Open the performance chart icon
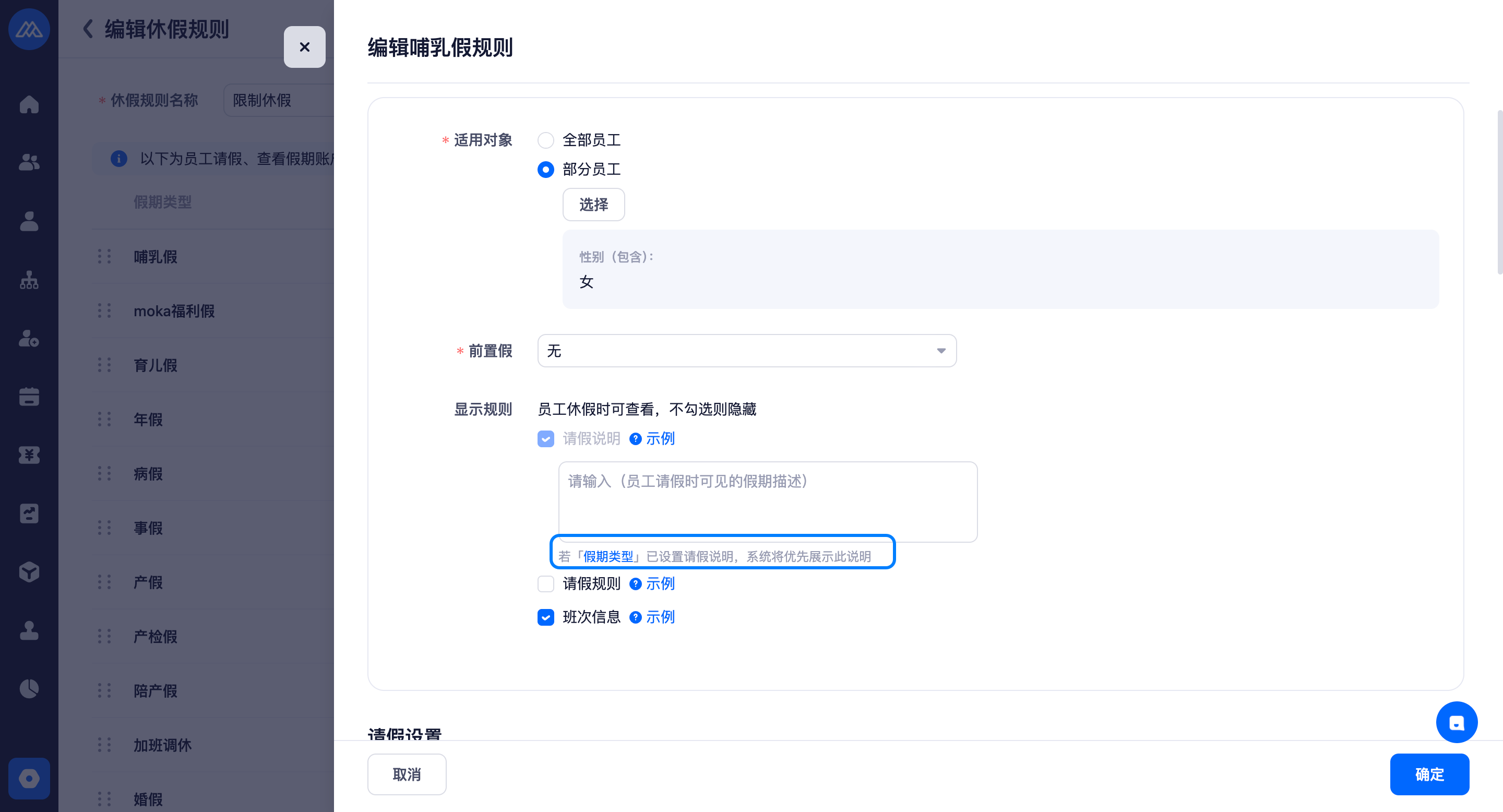1503x812 pixels. pos(29,514)
